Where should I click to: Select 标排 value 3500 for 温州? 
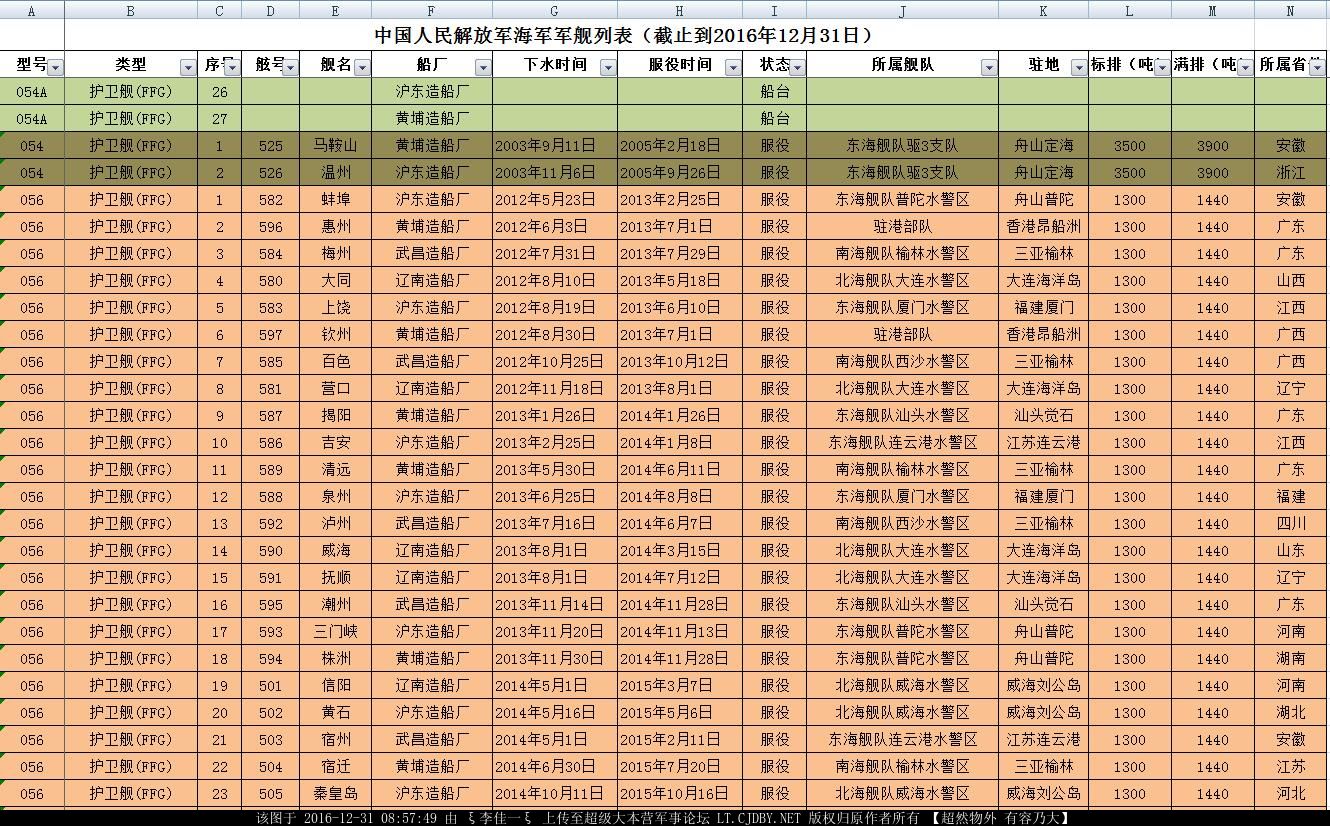(1130, 172)
